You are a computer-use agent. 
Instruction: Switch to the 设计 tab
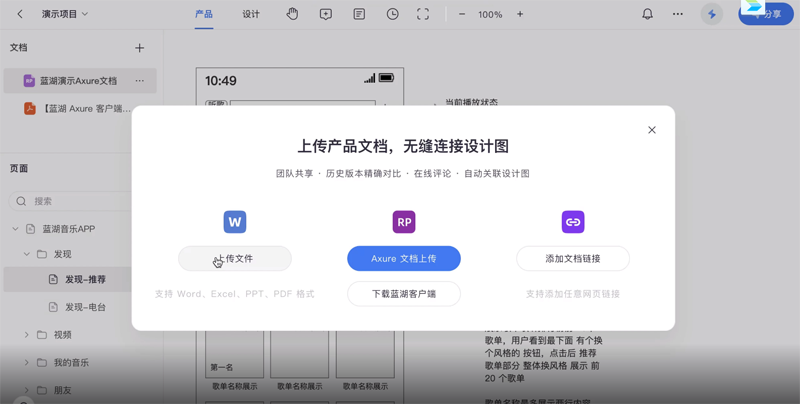[x=251, y=14]
